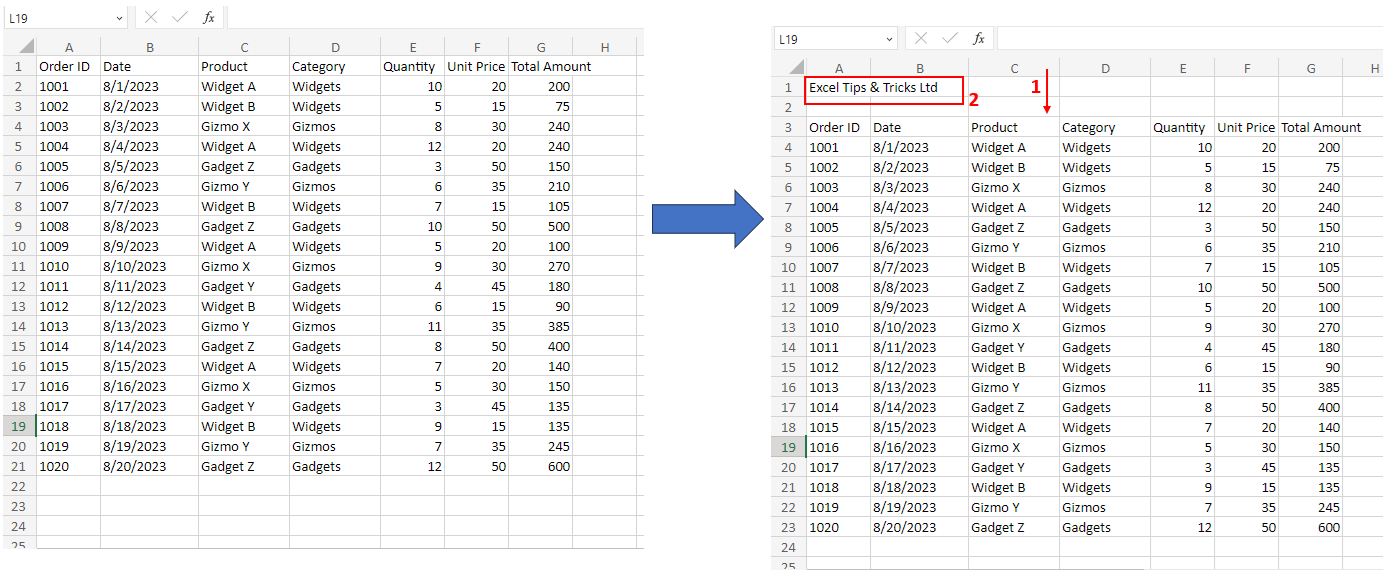Click the fx Insert Function icon in left spreadsheet

click(x=208, y=18)
